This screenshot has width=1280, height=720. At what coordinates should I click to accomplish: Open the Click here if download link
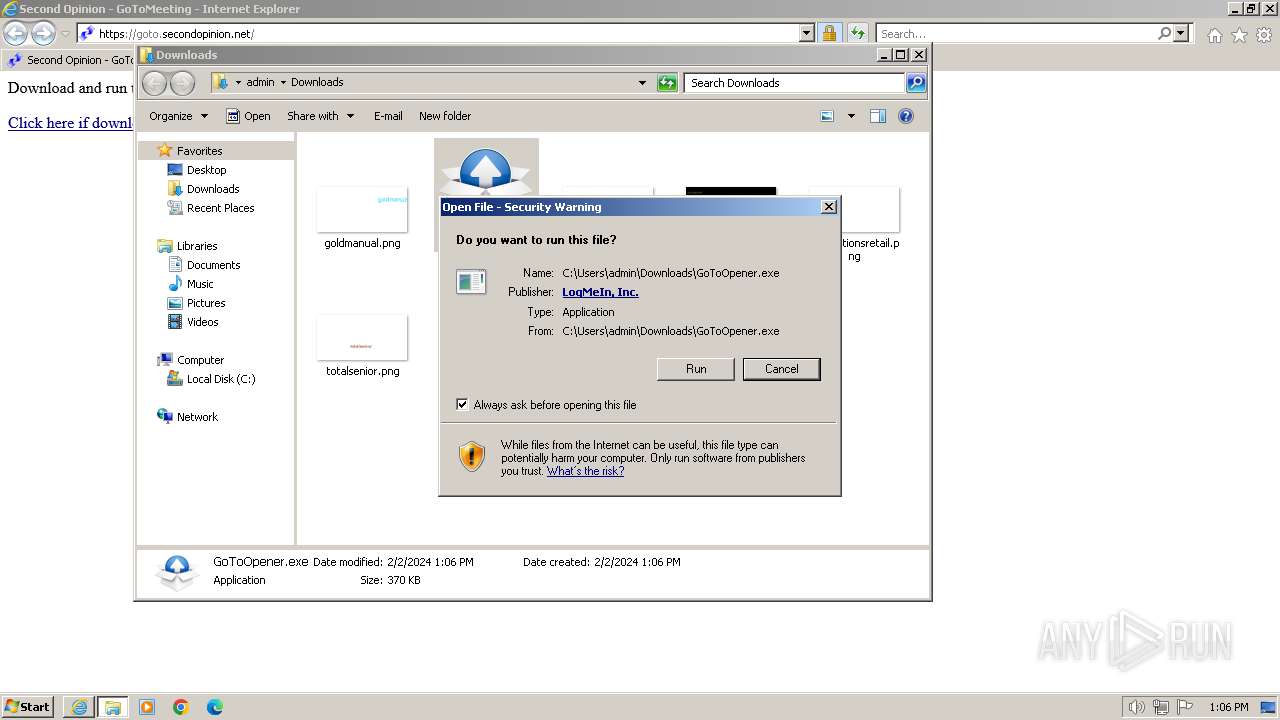[x=70, y=123]
